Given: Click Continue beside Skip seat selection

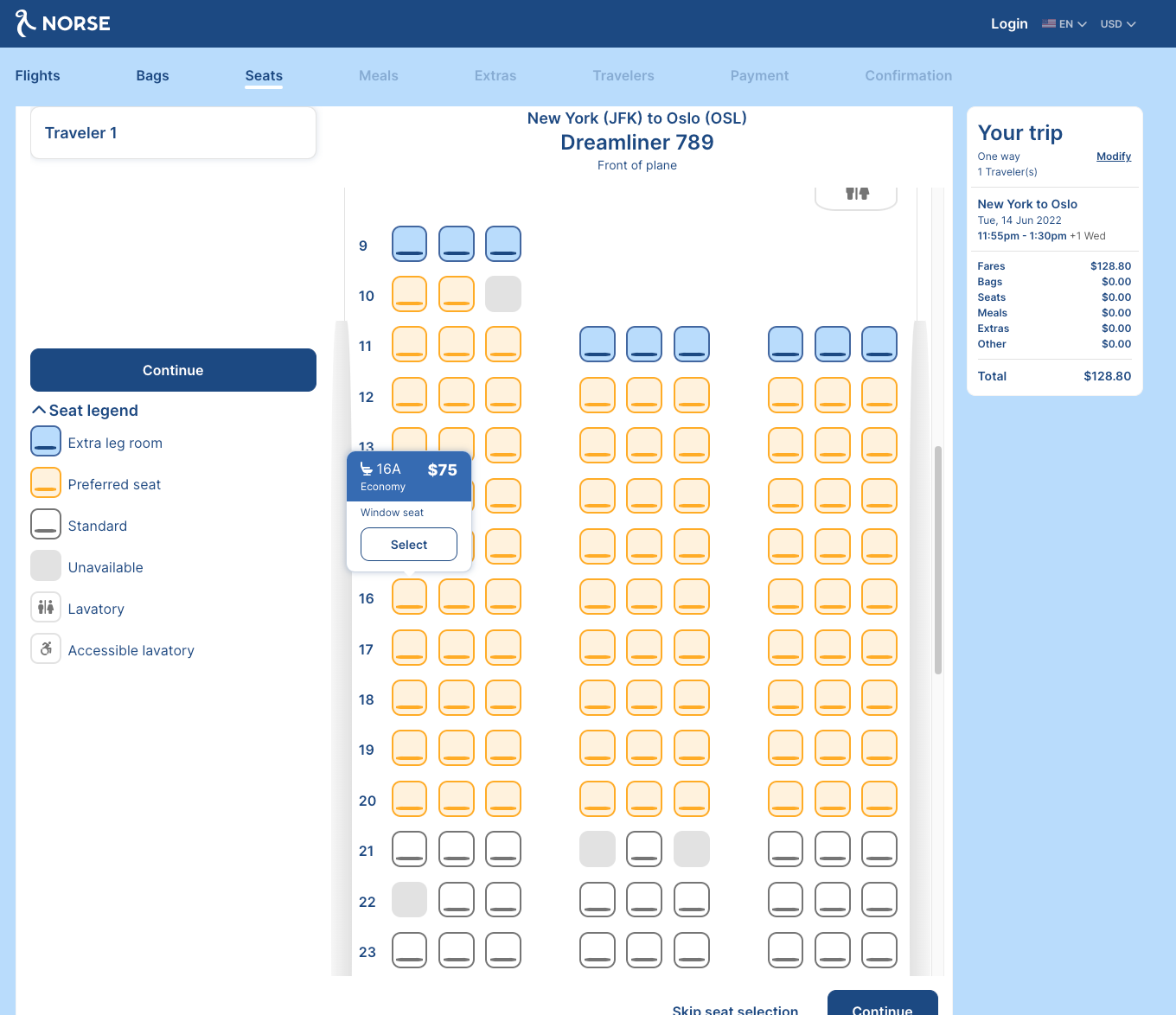Looking at the screenshot, I should (883, 1005).
